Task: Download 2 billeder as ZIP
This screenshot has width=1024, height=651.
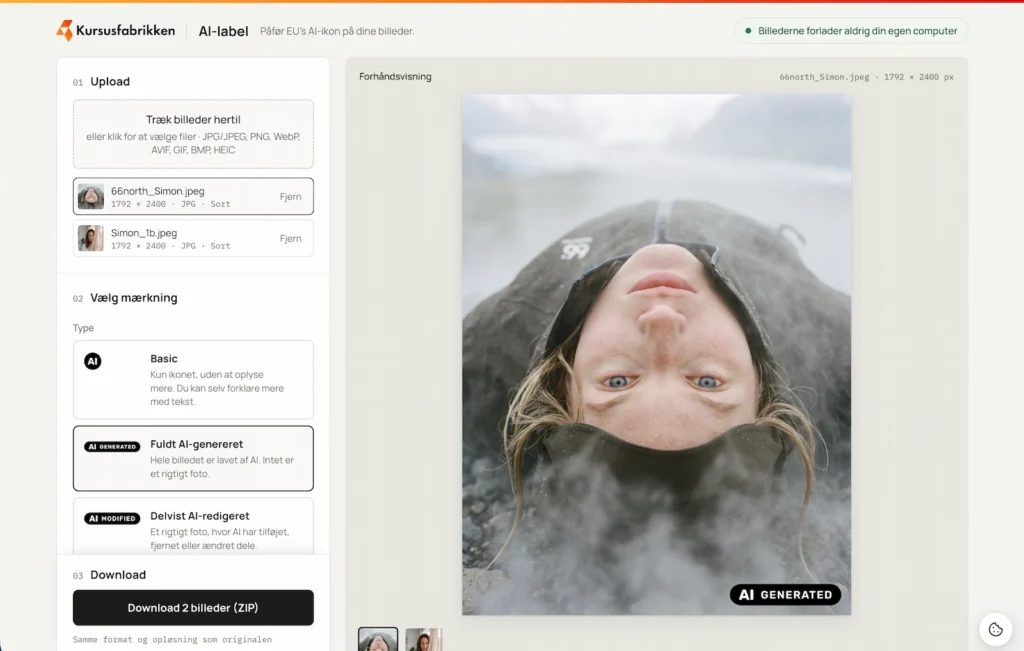Action: [x=193, y=608]
